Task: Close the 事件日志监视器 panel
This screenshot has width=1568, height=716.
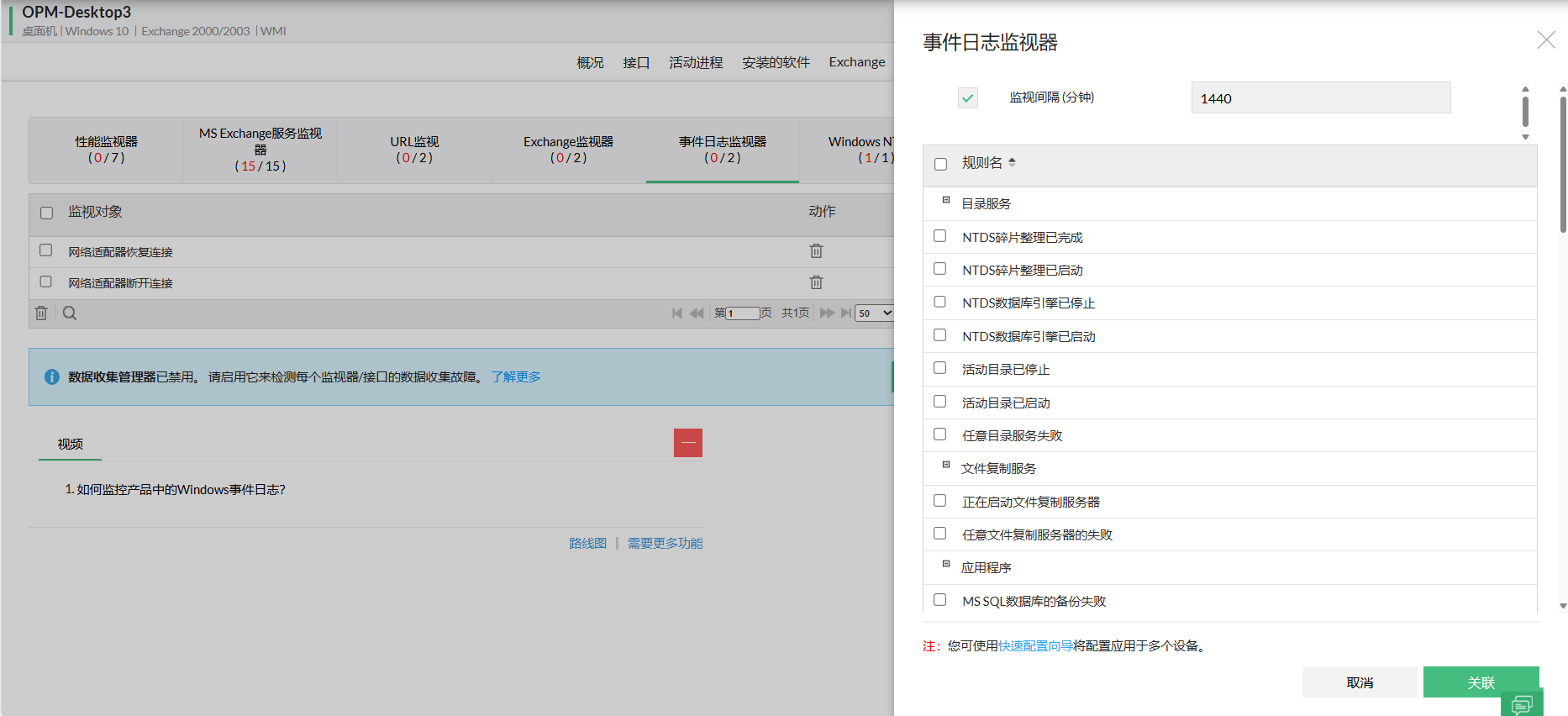Action: click(x=1545, y=40)
